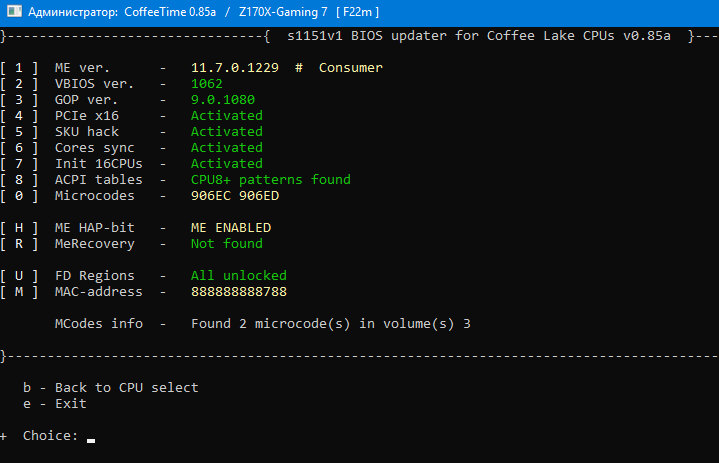This screenshot has height=463, width=719.
Task: Click the 'FD Regions' label
Action: point(94,276)
